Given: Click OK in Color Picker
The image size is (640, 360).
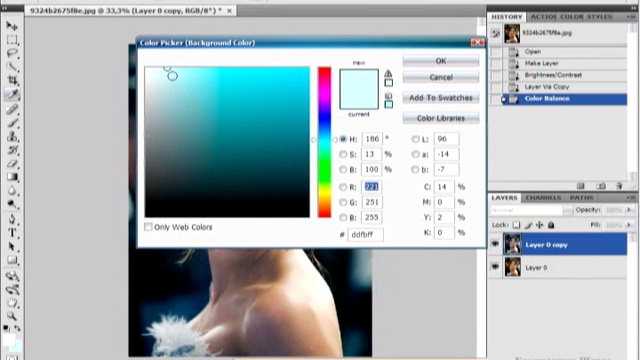Looking at the screenshot, I should pyautogui.click(x=441, y=61).
